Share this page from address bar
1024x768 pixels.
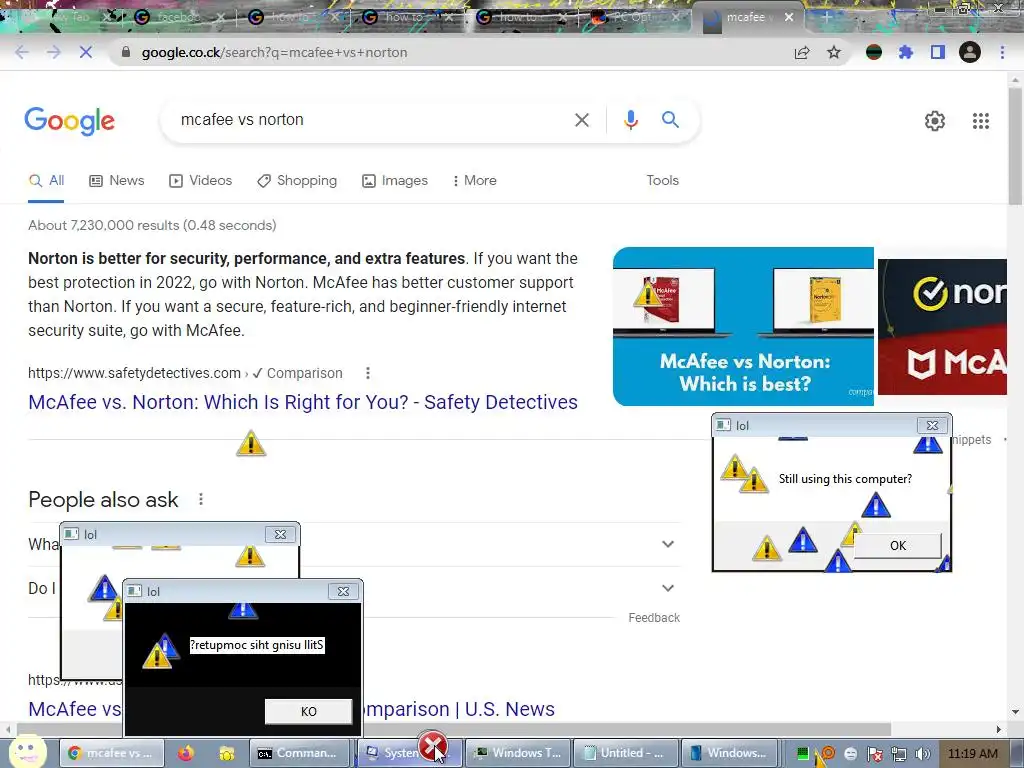click(802, 52)
